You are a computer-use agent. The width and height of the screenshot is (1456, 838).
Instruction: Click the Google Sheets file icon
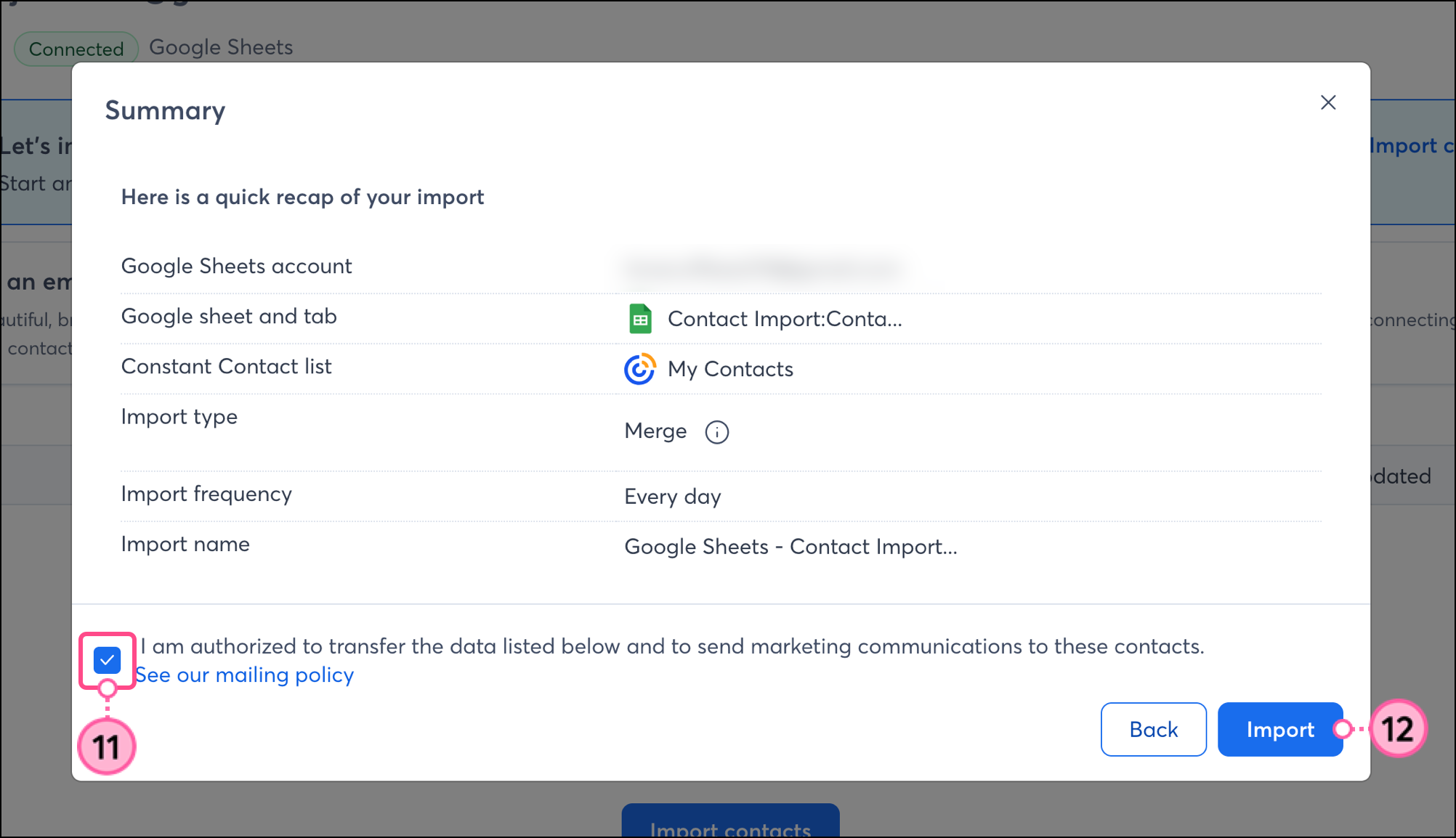pyautogui.click(x=640, y=319)
